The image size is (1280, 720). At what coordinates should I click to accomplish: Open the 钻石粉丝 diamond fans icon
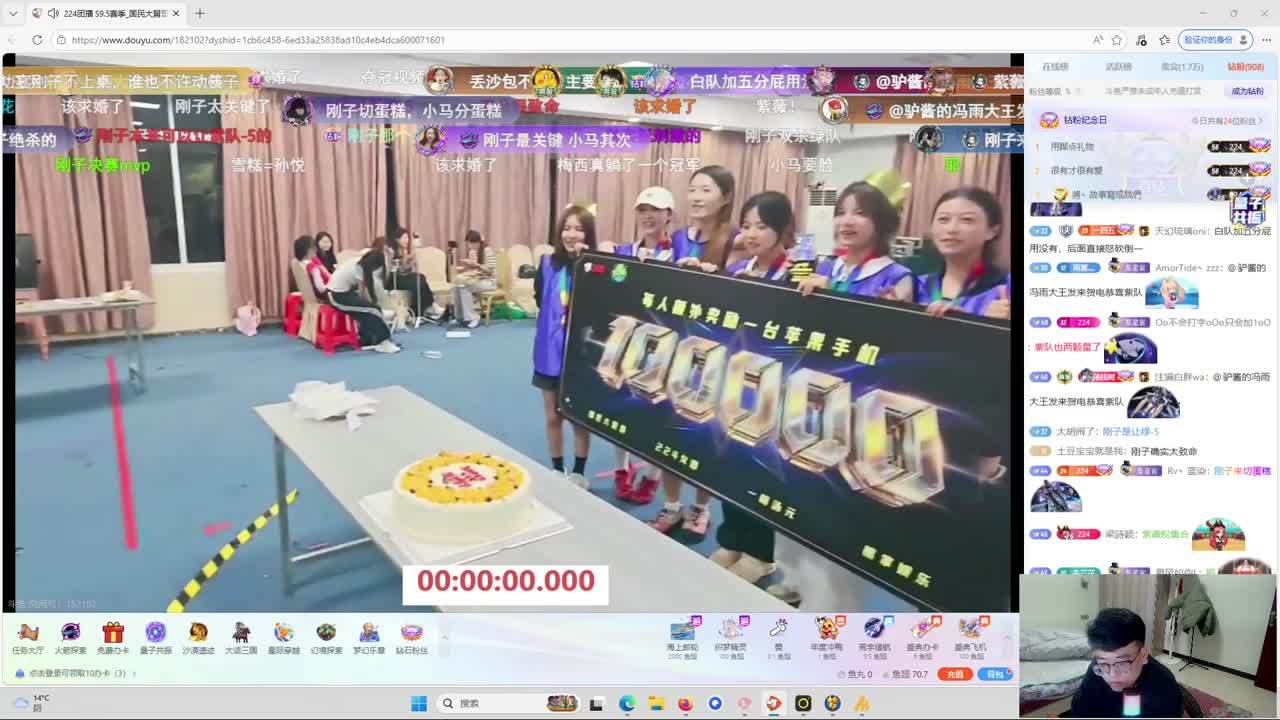coord(411,636)
